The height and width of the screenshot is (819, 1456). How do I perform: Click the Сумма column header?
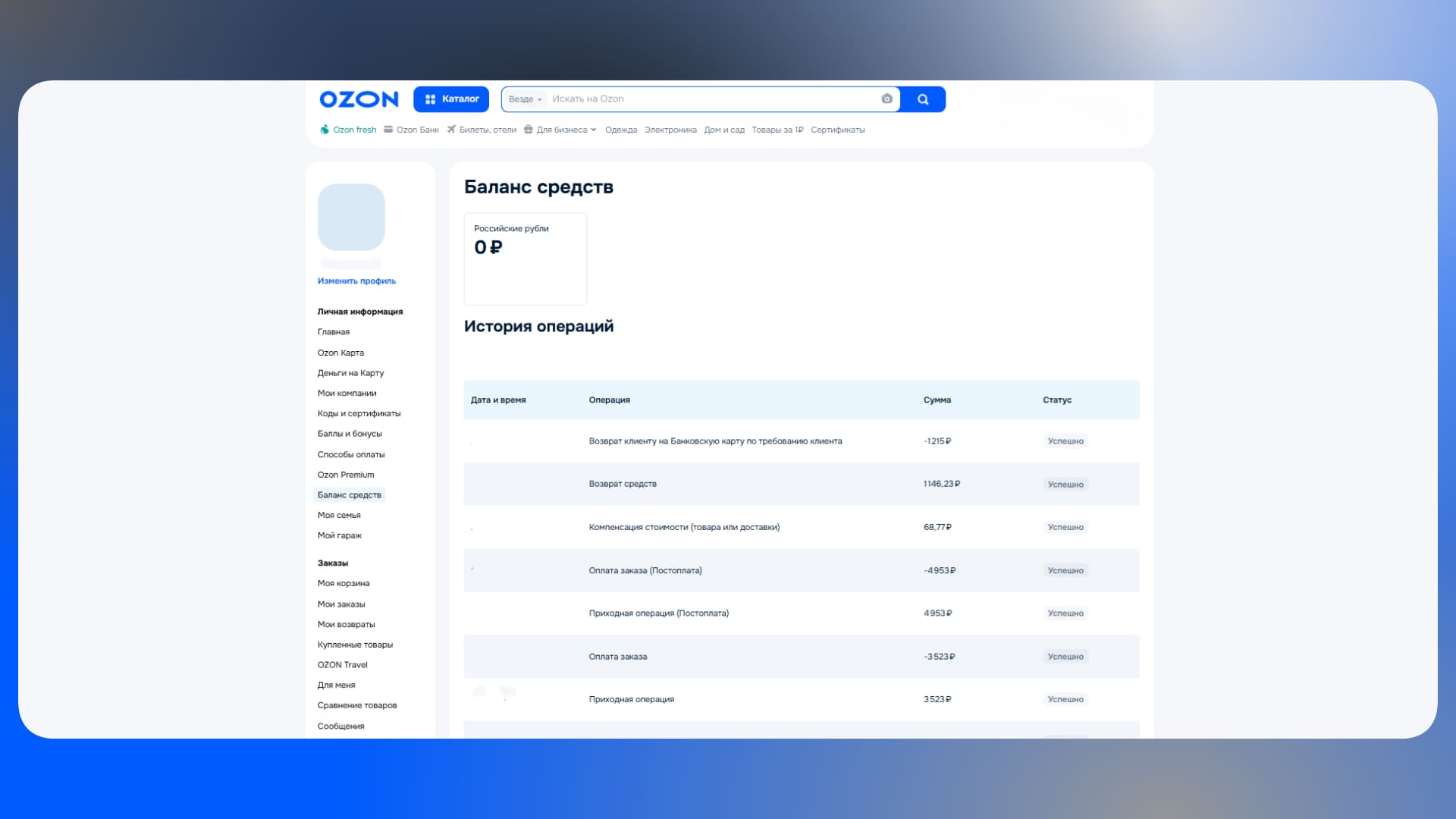click(937, 400)
